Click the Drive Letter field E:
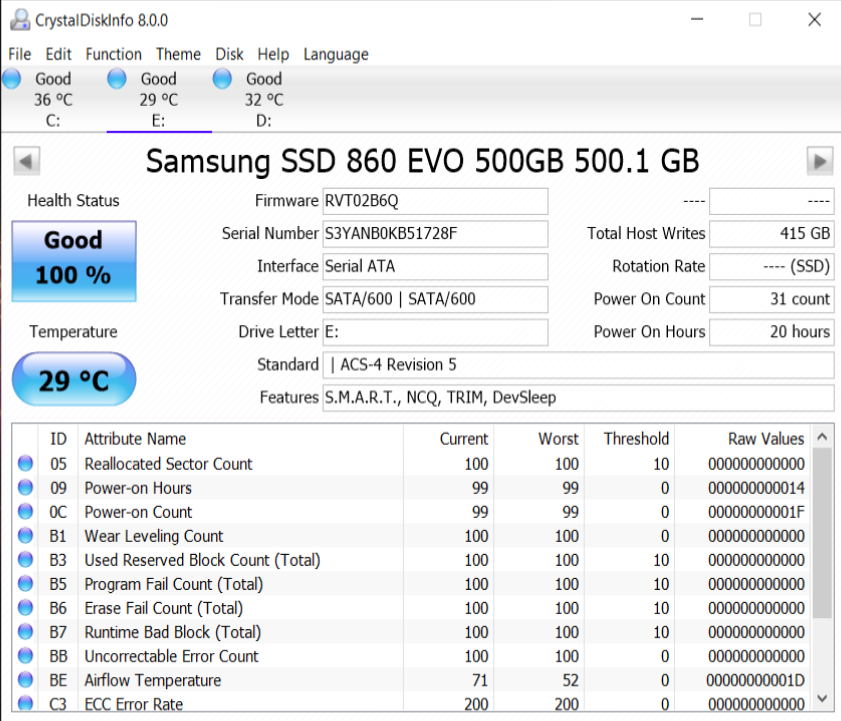 point(436,332)
